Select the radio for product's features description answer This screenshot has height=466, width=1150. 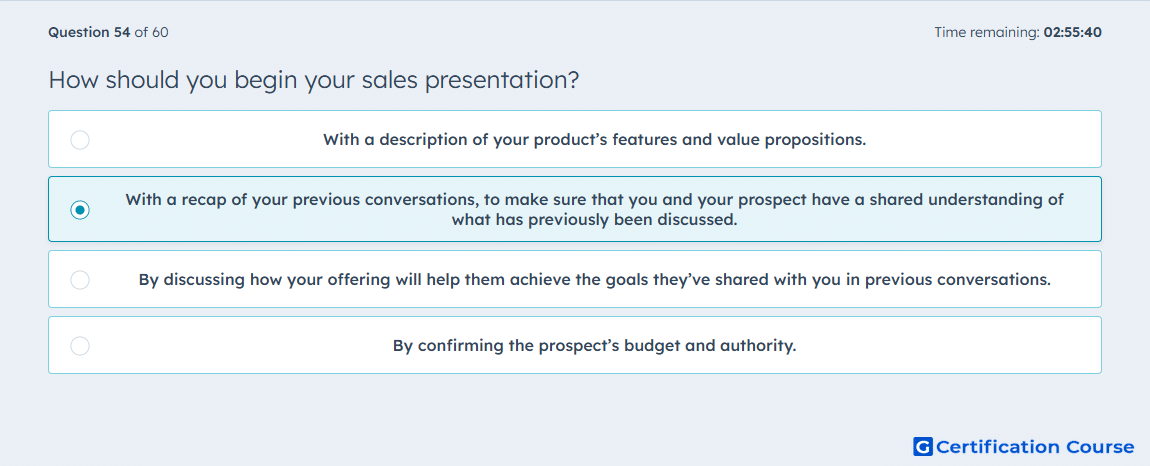(80, 139)
